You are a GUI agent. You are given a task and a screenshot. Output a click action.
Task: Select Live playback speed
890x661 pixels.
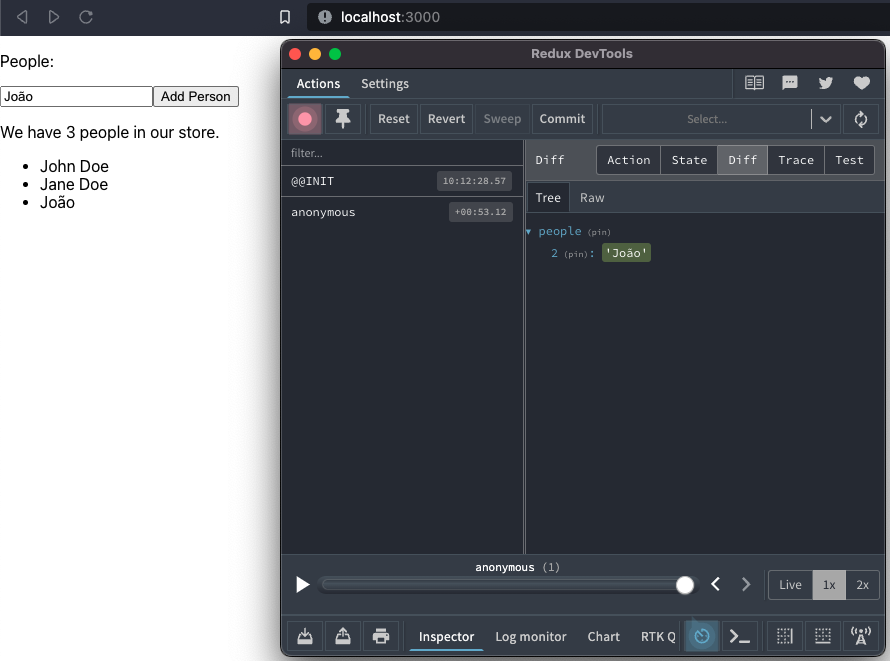[x=790, y=585]
